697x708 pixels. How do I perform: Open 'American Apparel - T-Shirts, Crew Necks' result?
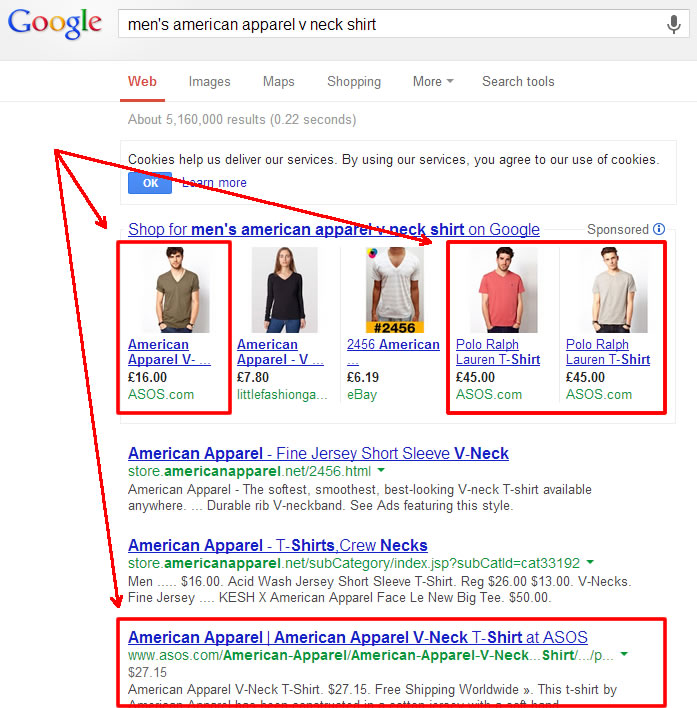278,545
